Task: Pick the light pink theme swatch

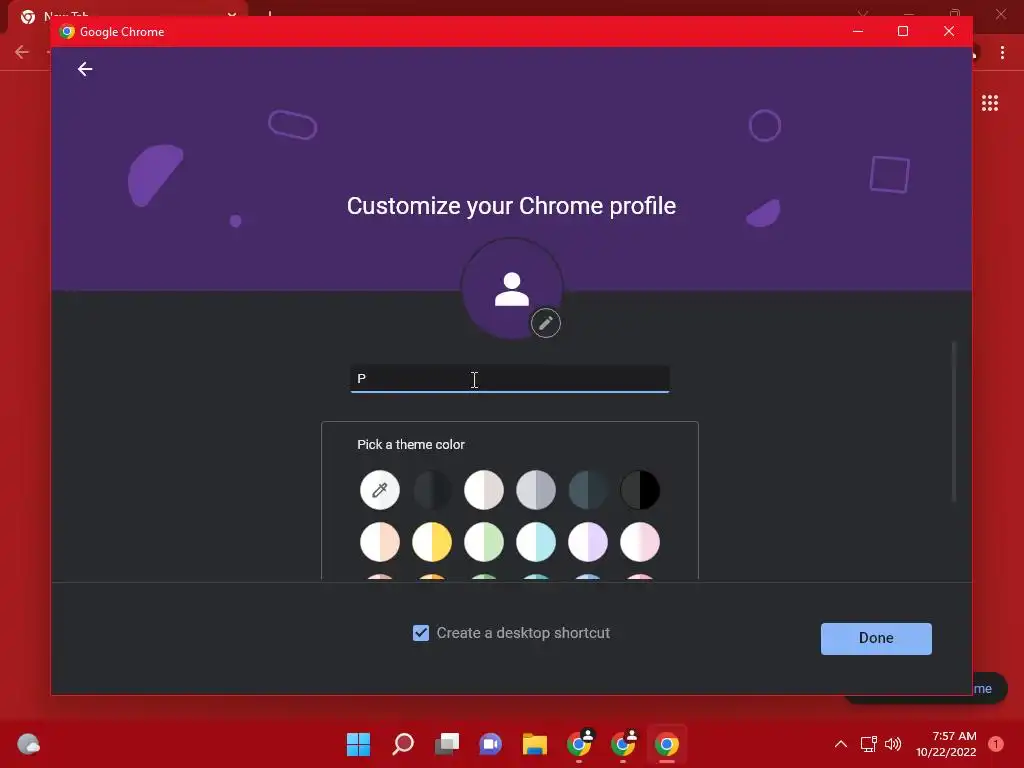Action: click(x=640, y=541)
